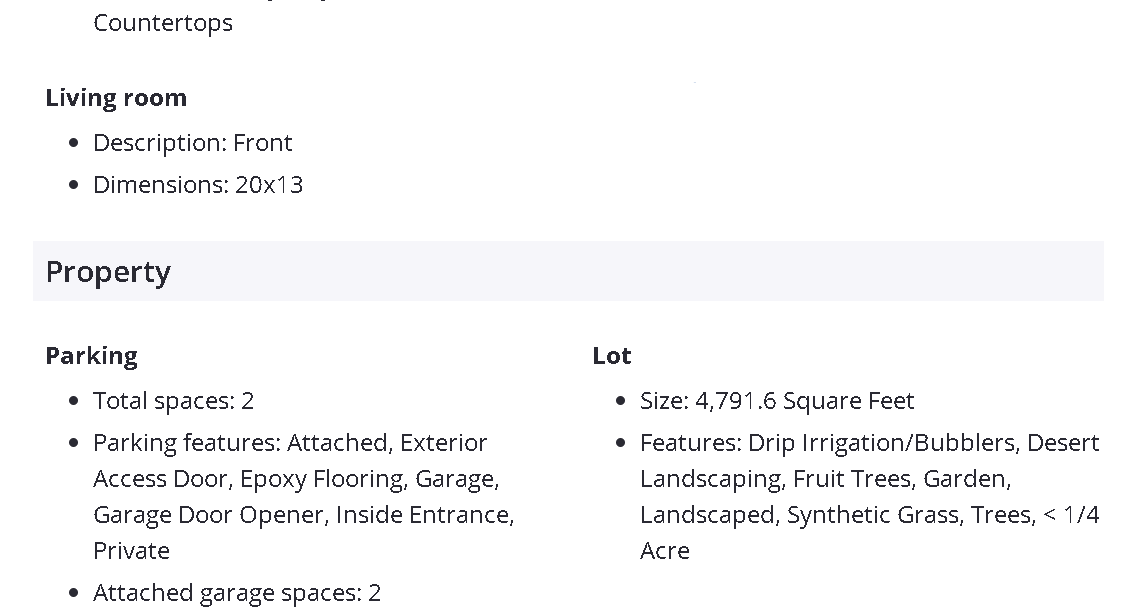Select the Living room heading
This screenshot has height=613, width=1138.
(116, 98)
